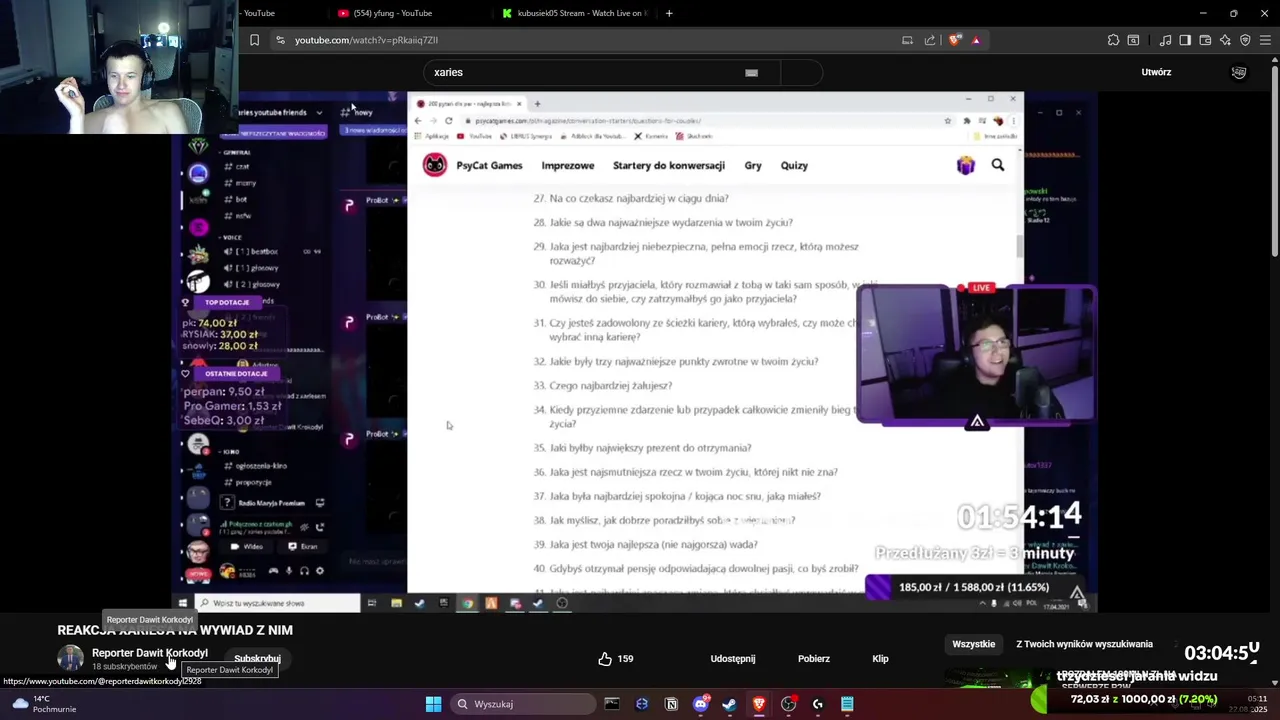Click the Utwórz create button

click(x=1156, y=72)
